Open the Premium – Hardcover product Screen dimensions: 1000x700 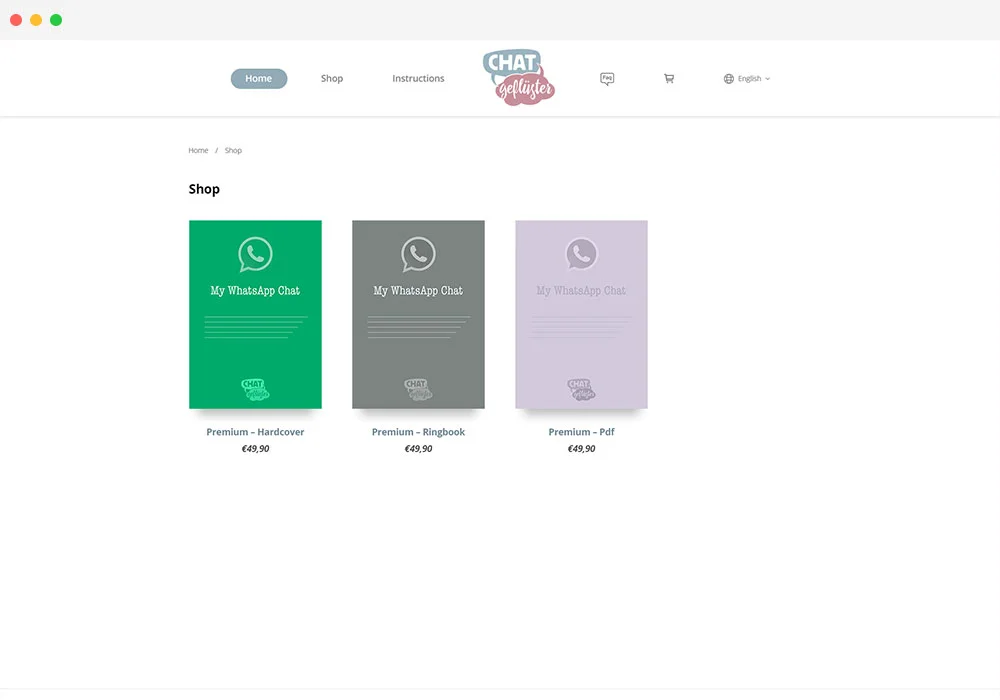(255, 431)
